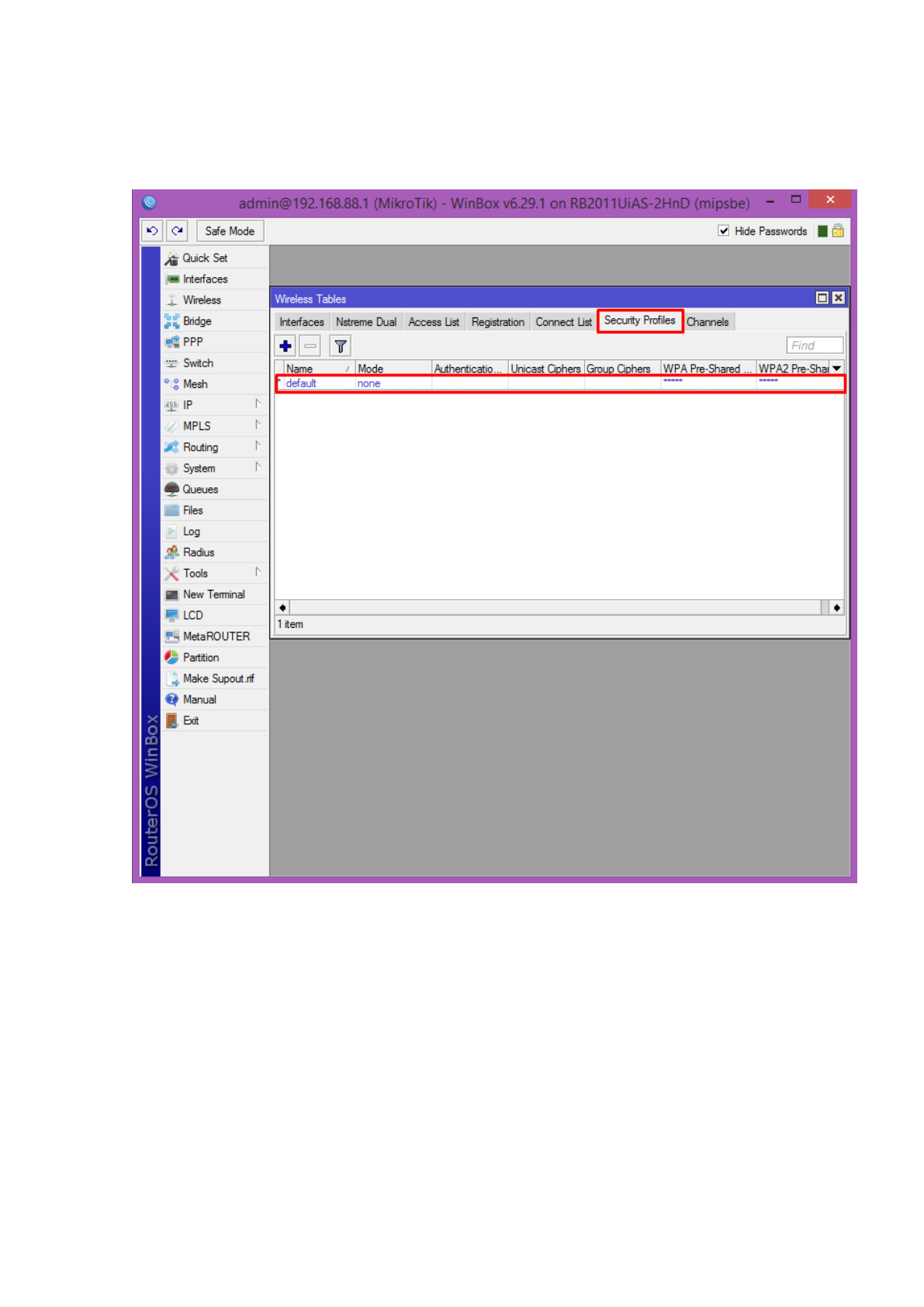Viewport: 924px width, 1307px height.
Task: Launch New Terminal
Action: click(x=214, y=595)
